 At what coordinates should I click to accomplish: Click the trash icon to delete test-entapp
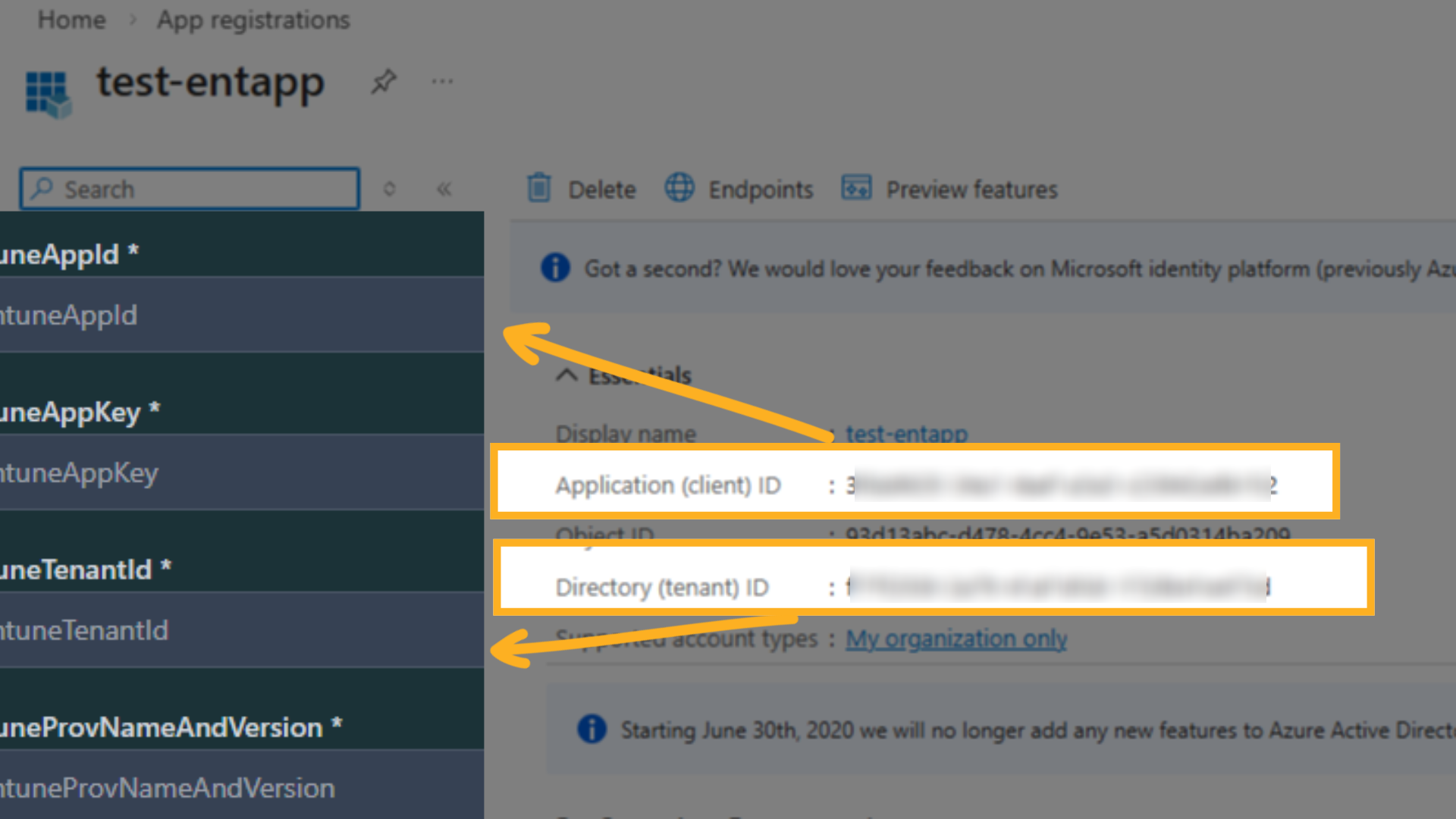pyautogui.click(x=539, y=189)
